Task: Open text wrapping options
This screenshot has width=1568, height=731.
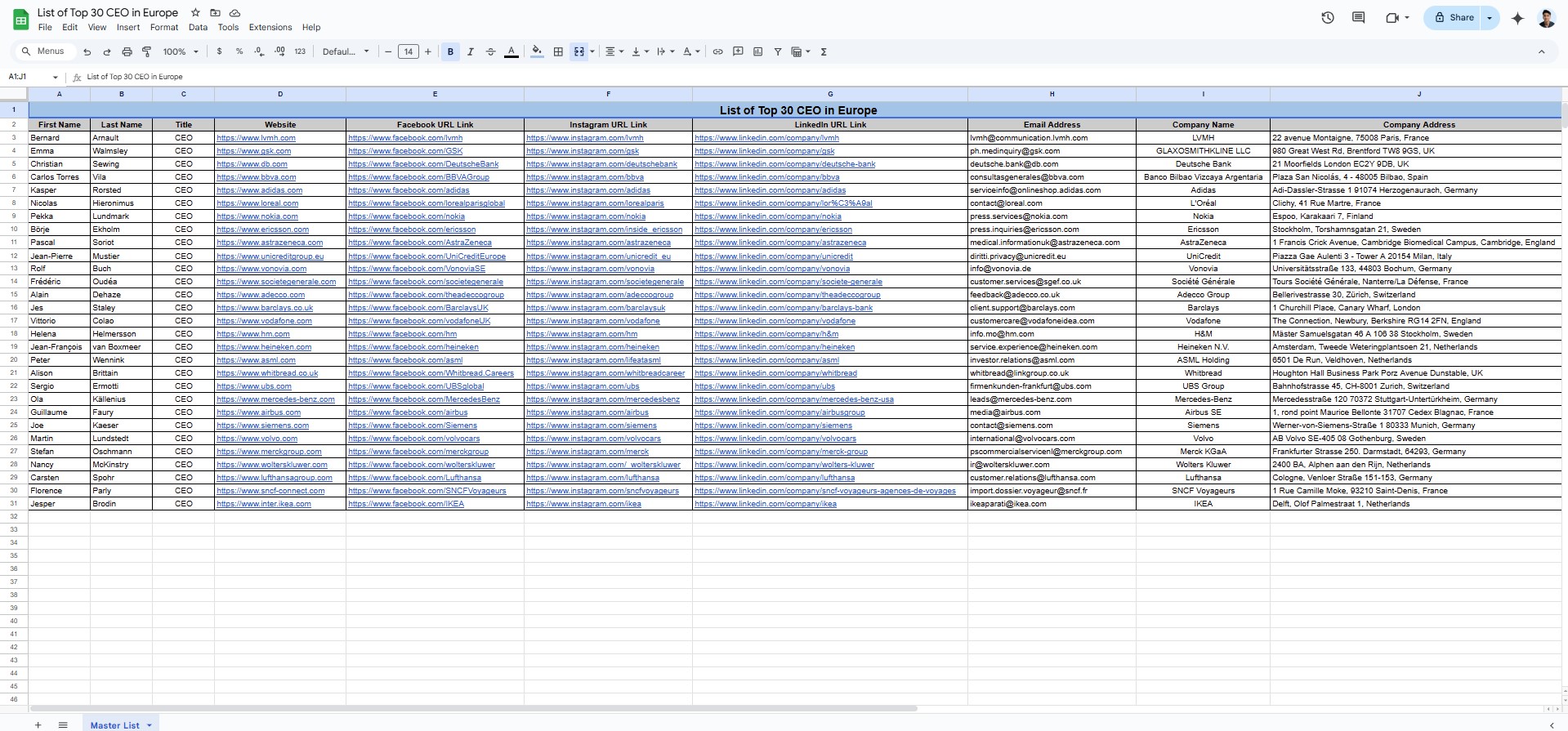Action: click(x=666, y=51)
